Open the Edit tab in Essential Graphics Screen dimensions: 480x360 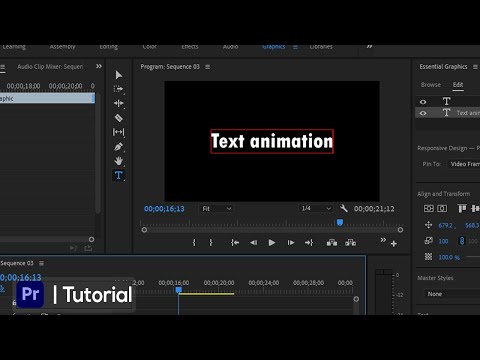pyautogui.click(x=458, y=85)
